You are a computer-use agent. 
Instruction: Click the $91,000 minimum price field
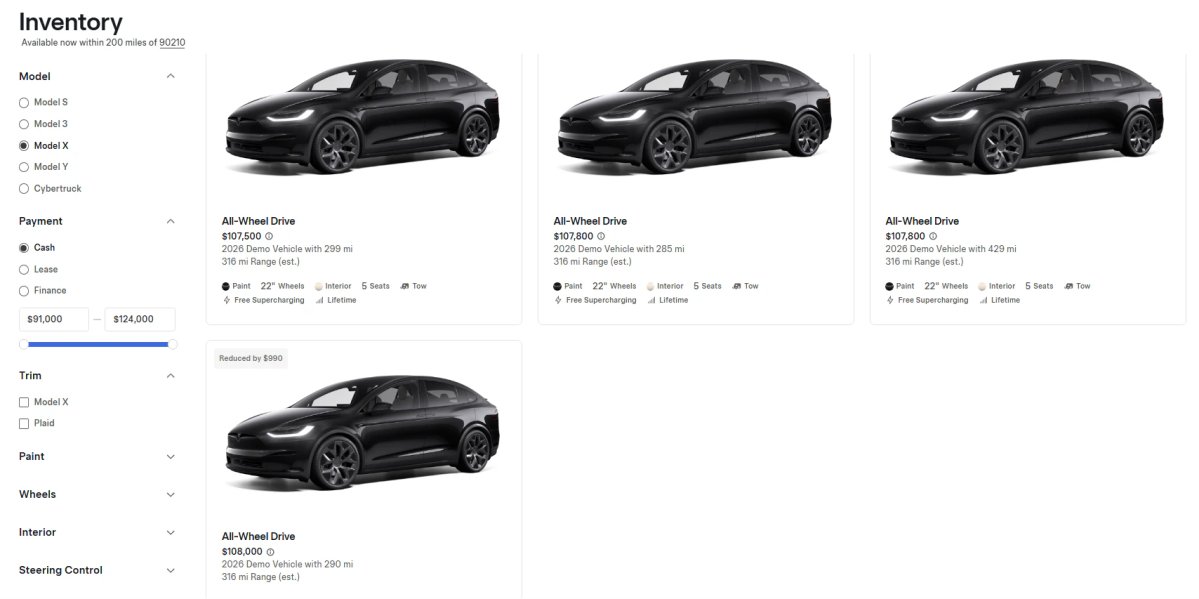click(x=54, y=319)
